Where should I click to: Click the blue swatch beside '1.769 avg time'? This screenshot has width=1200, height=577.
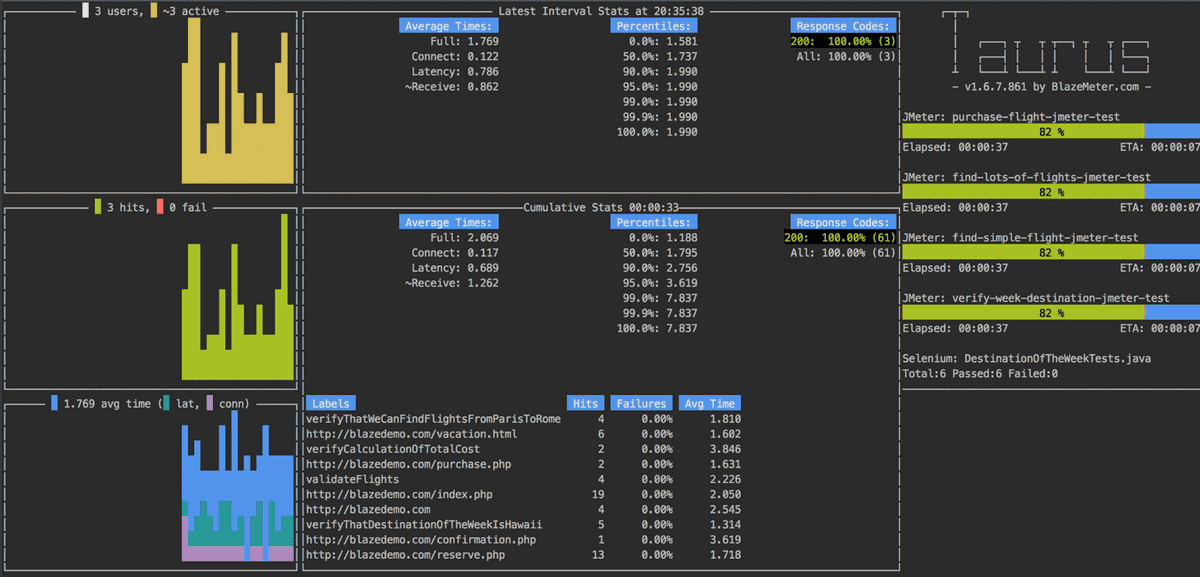tap(54, 403)
